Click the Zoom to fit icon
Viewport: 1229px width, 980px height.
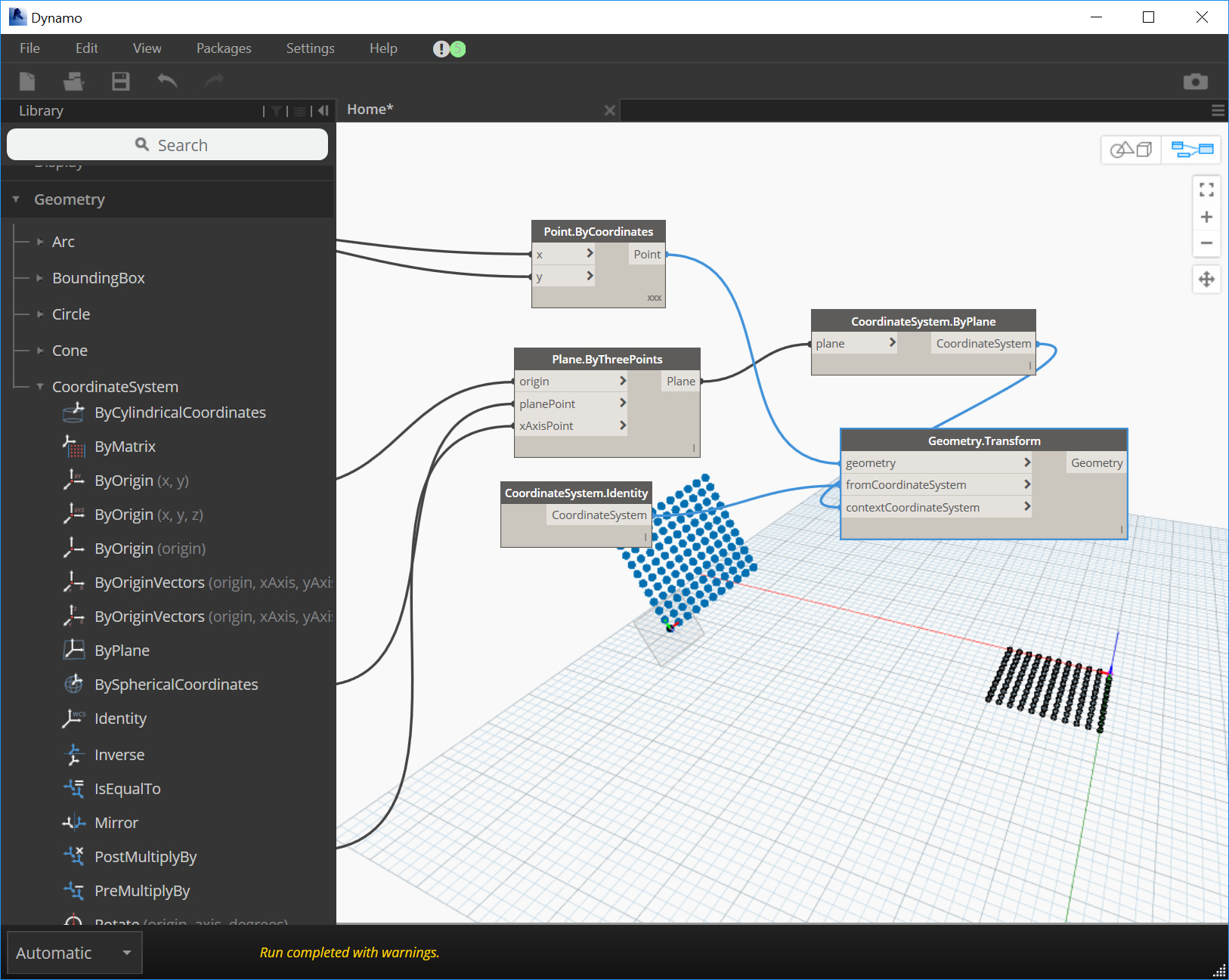pyautogui.click(x=1206, y=190)
